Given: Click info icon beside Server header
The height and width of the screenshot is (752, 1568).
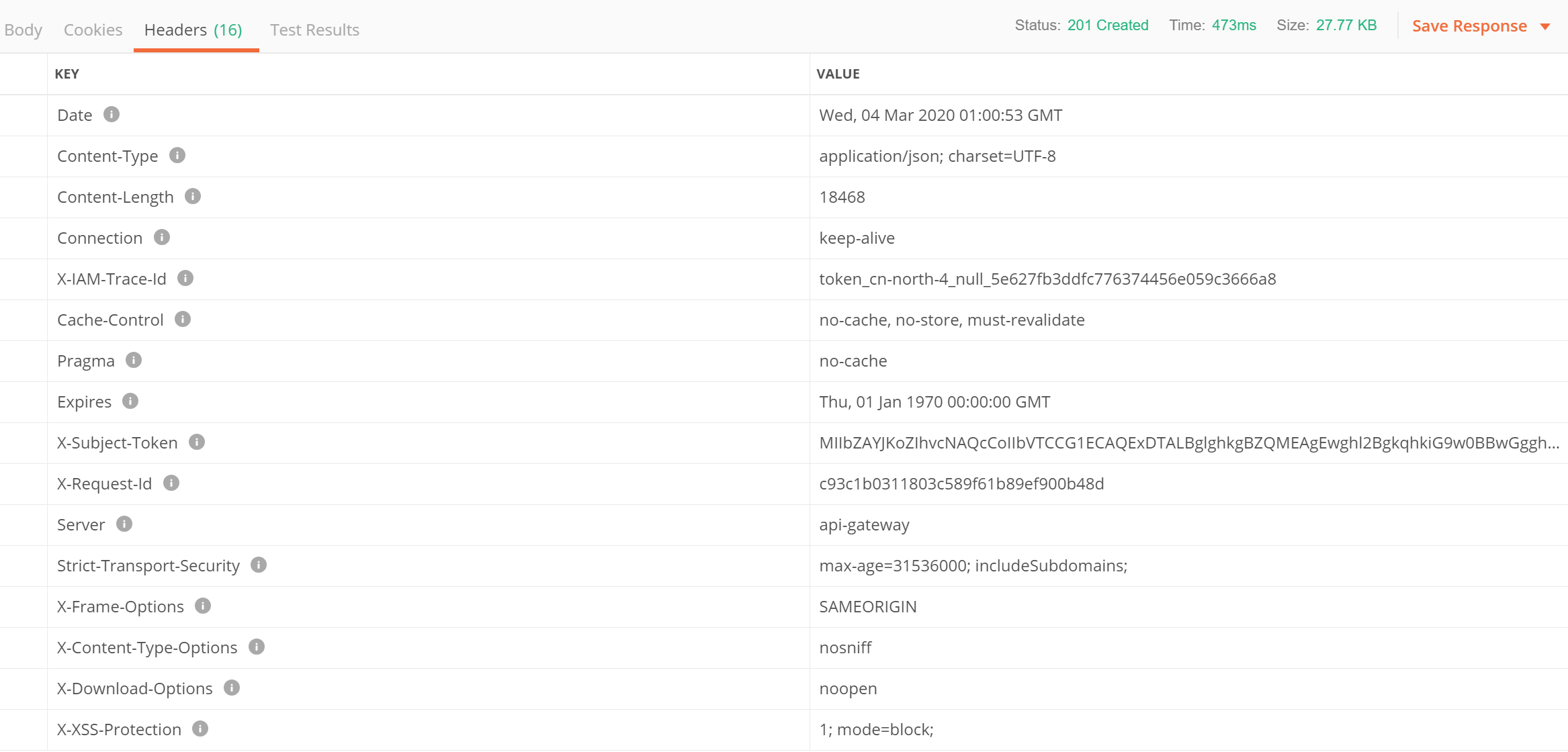Looking at the screenshot, I should click(x=124, y=524).
